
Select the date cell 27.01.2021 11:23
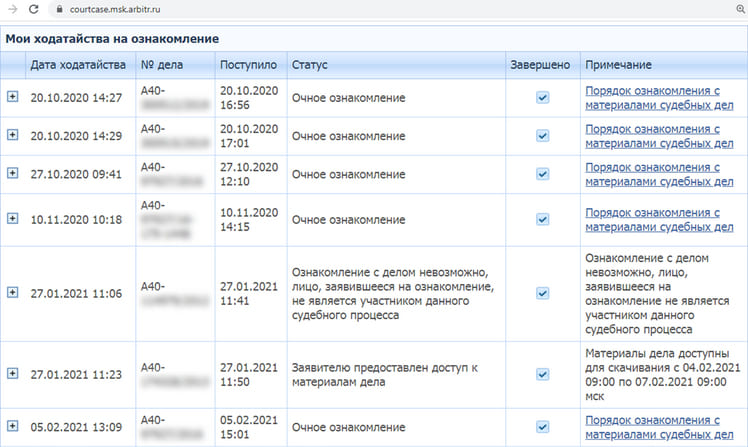76,374
